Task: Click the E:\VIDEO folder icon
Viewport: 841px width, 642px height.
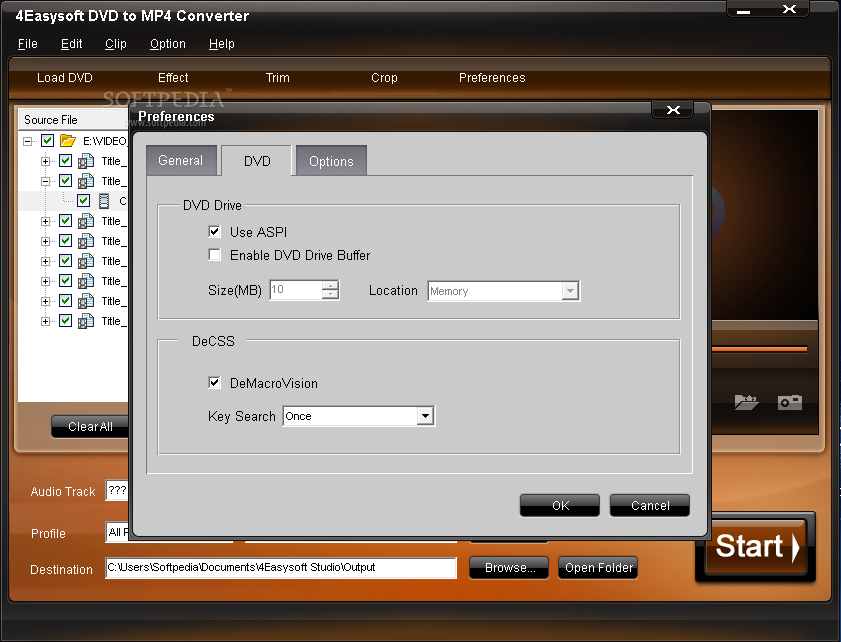Action: click(x=68, y=141)
